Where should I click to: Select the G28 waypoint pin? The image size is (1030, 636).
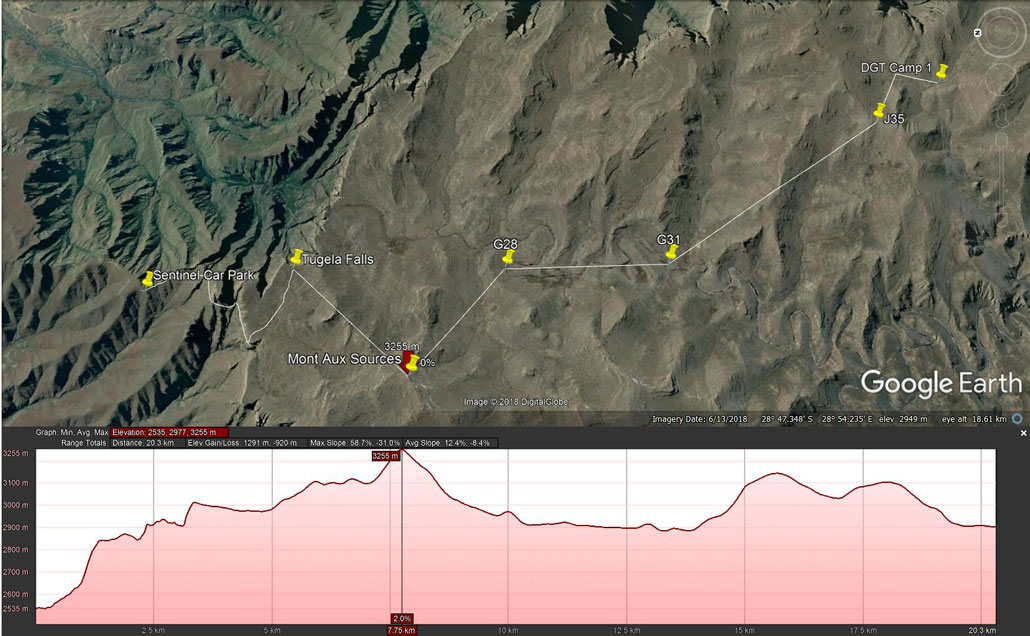(507, 259)
